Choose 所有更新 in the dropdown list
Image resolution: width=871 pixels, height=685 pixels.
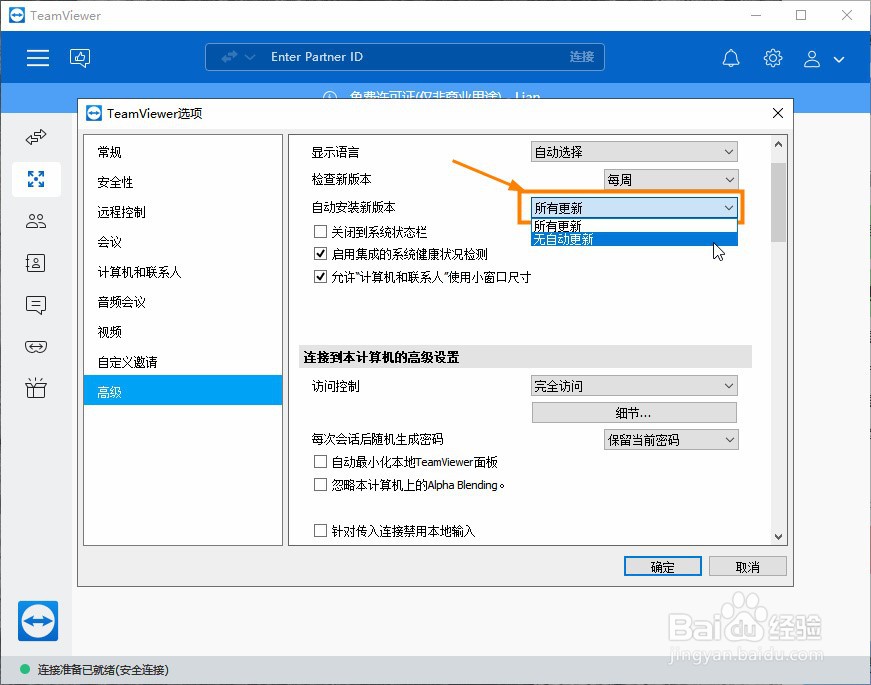coord(634,226)
